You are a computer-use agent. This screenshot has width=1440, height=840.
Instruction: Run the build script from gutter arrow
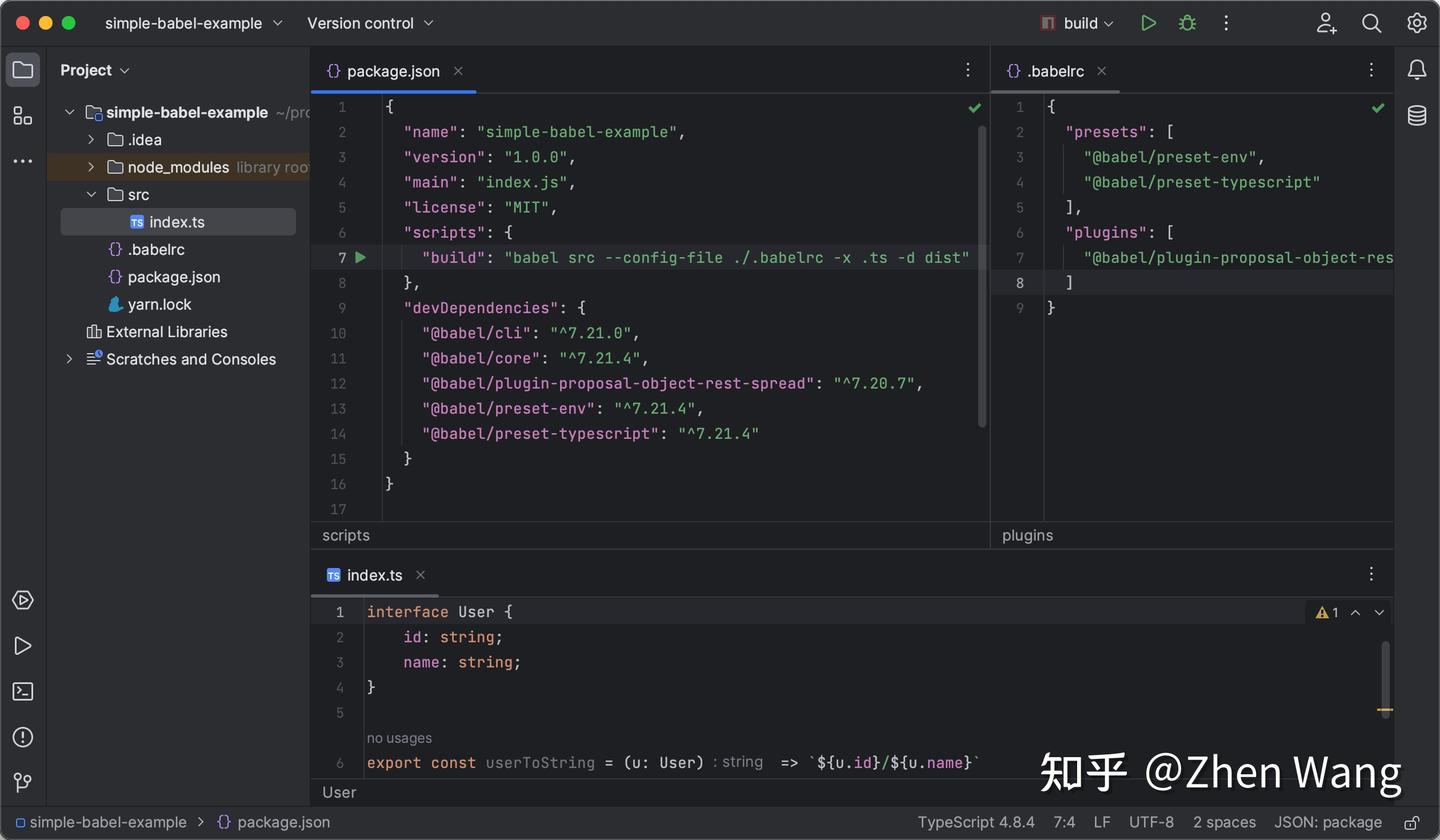[x=361, y=257]
